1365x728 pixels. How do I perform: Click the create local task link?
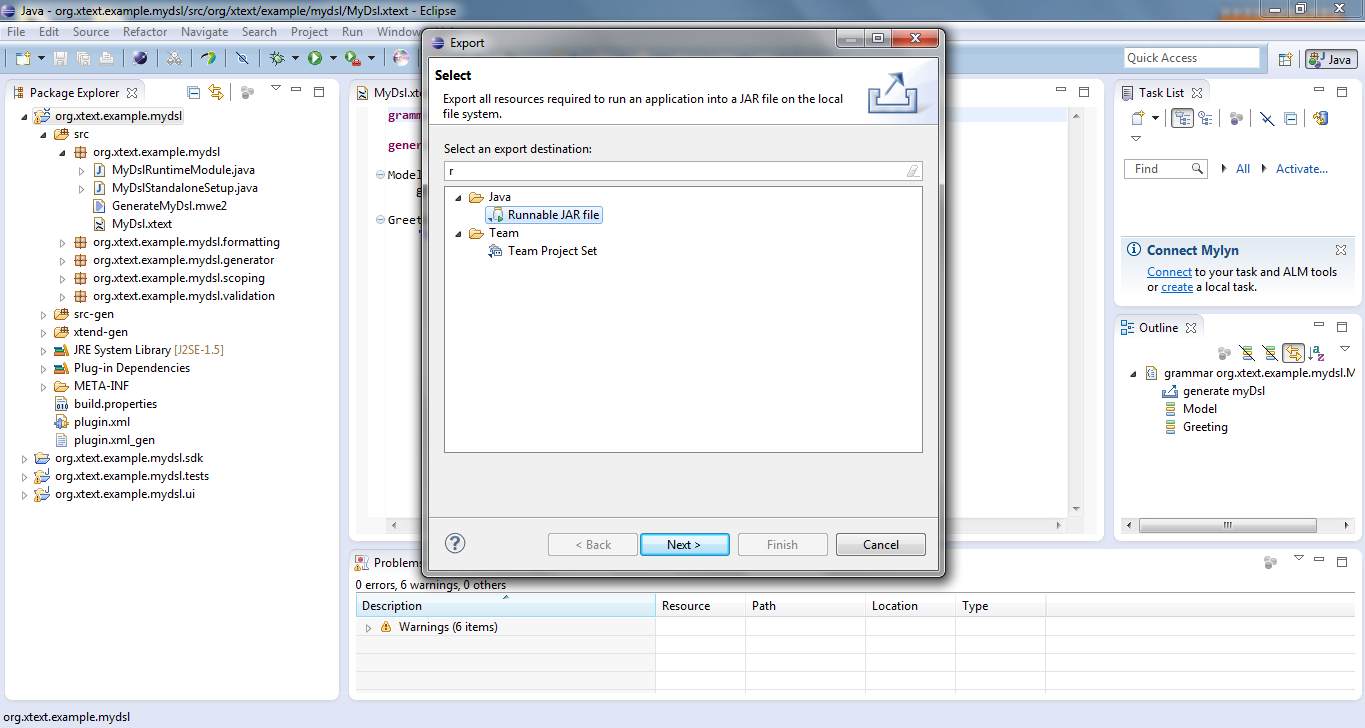click(1177, 287)
